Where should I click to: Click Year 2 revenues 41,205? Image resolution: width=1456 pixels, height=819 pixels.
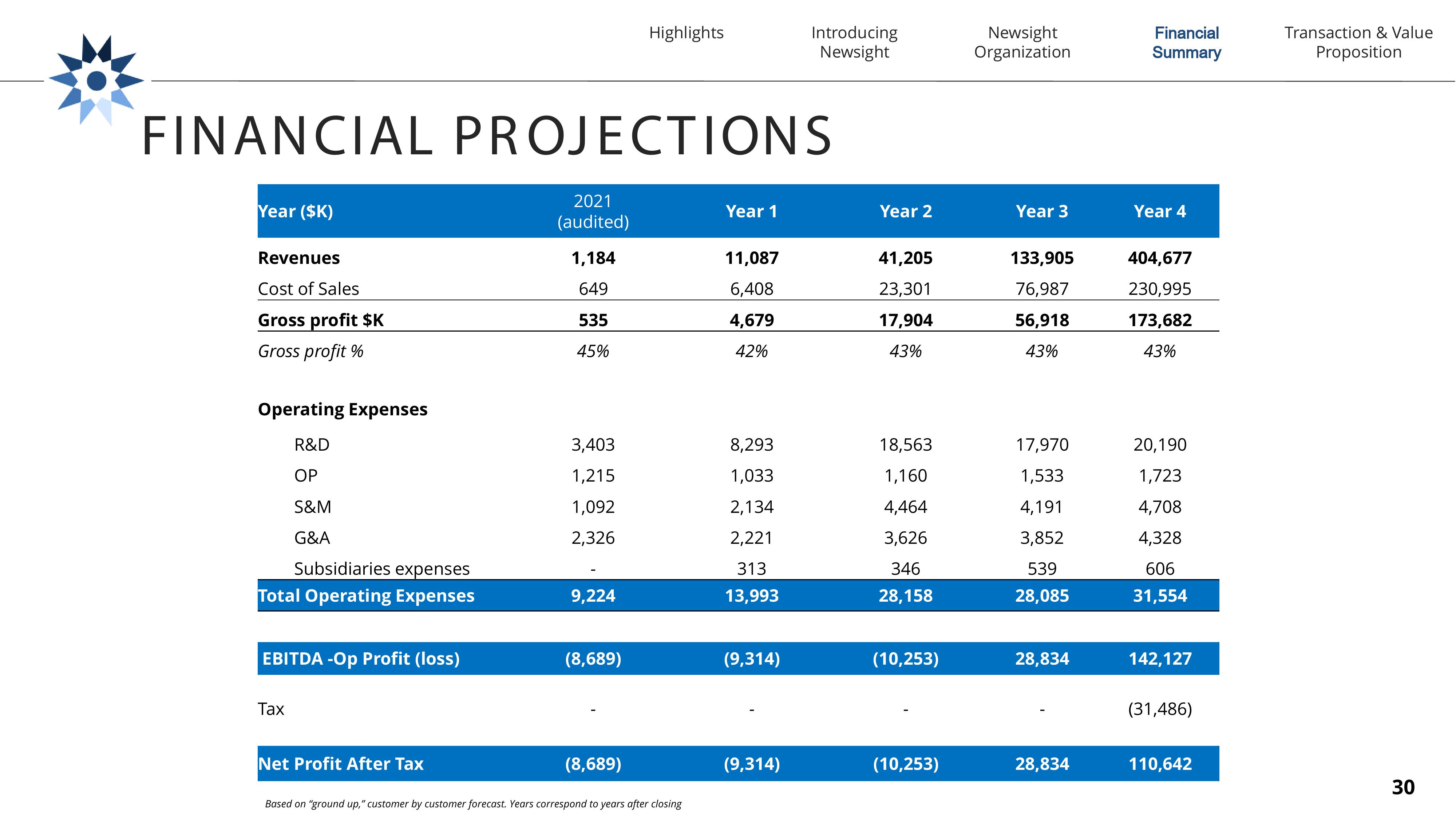click(x=906, y=258)
